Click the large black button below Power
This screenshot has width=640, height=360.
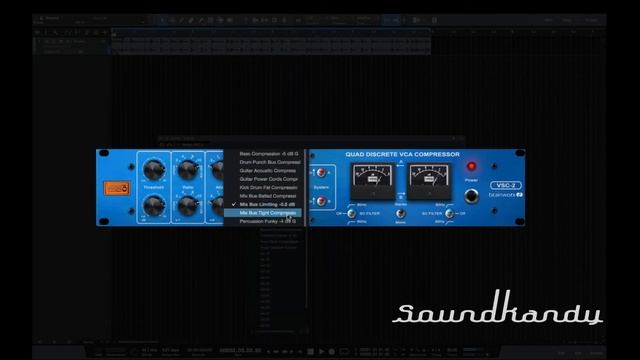(x=471, y=196)
